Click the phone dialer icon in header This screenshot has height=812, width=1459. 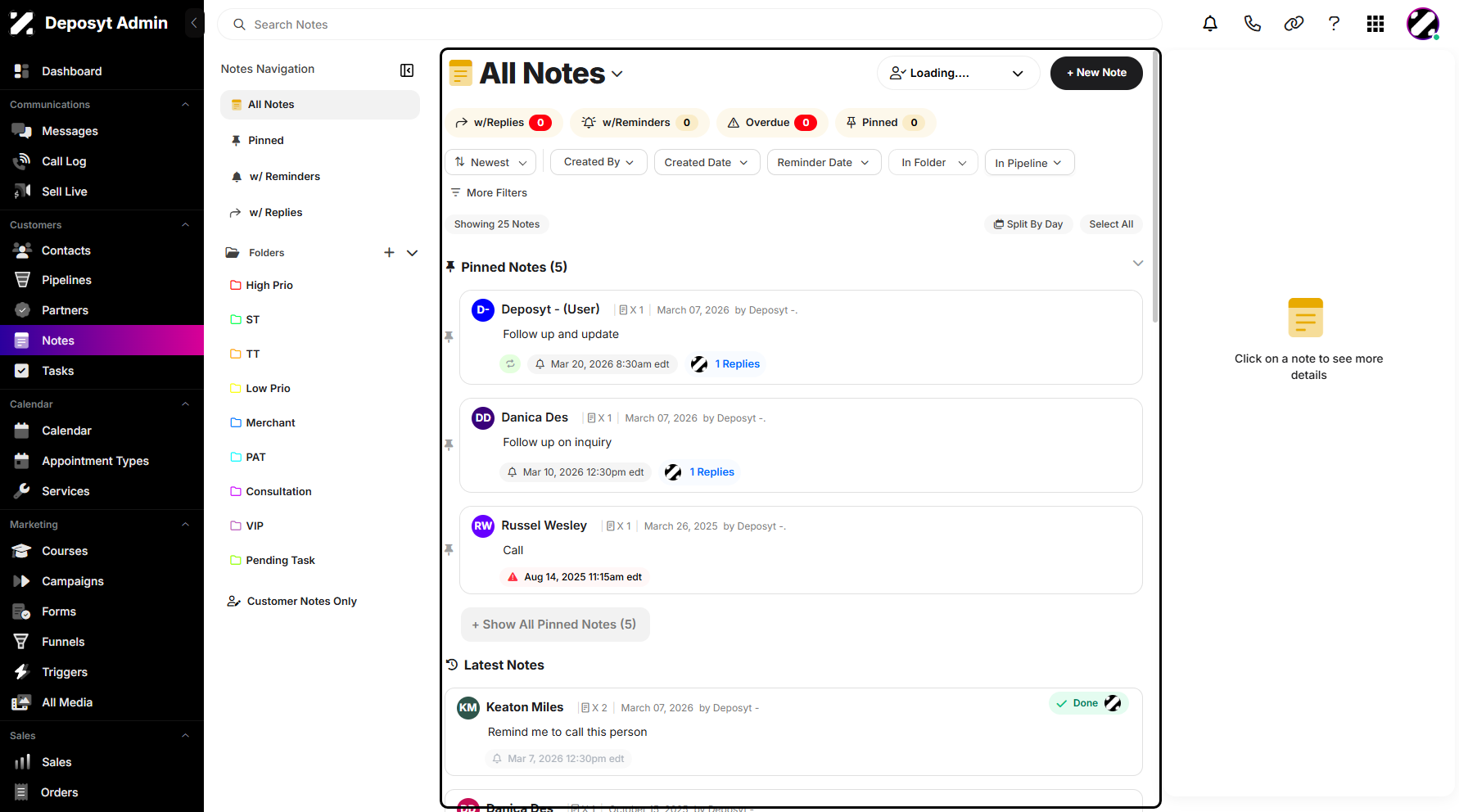[x=1252, y=24]
